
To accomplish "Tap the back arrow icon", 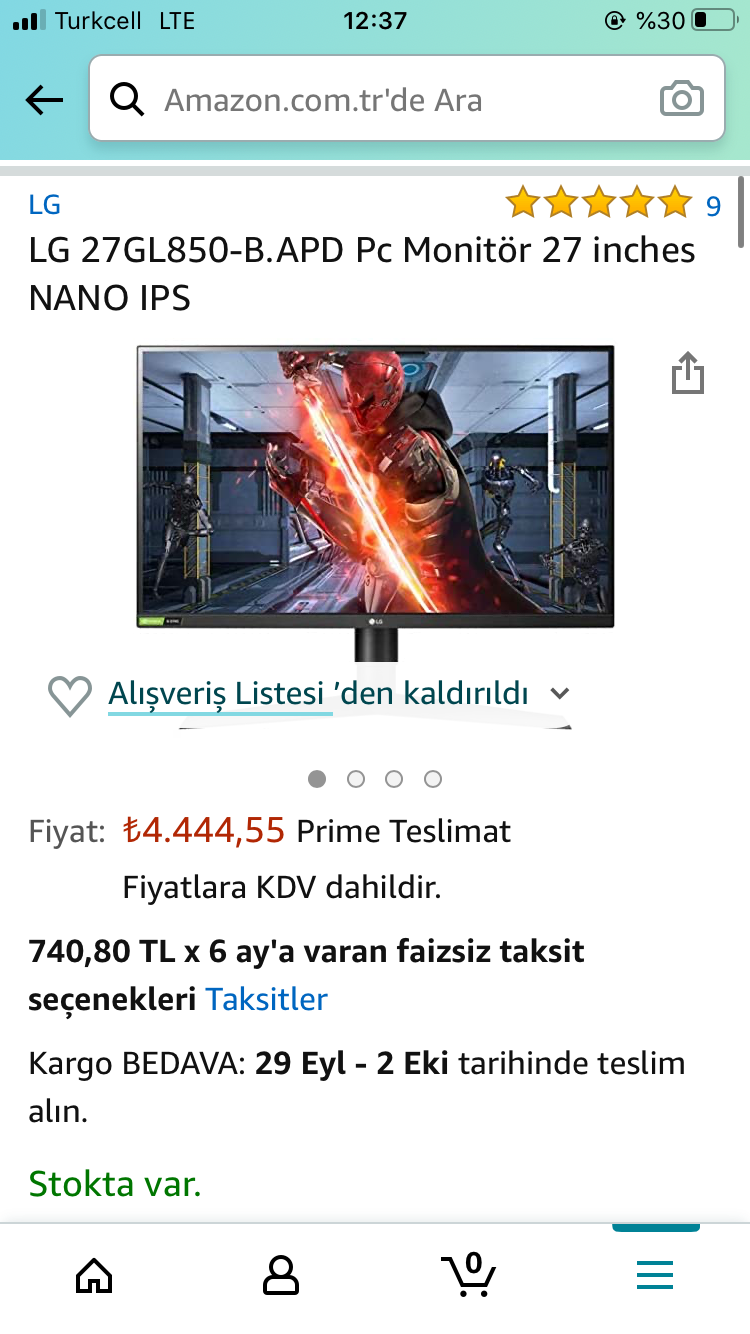I will coord(44,100).
